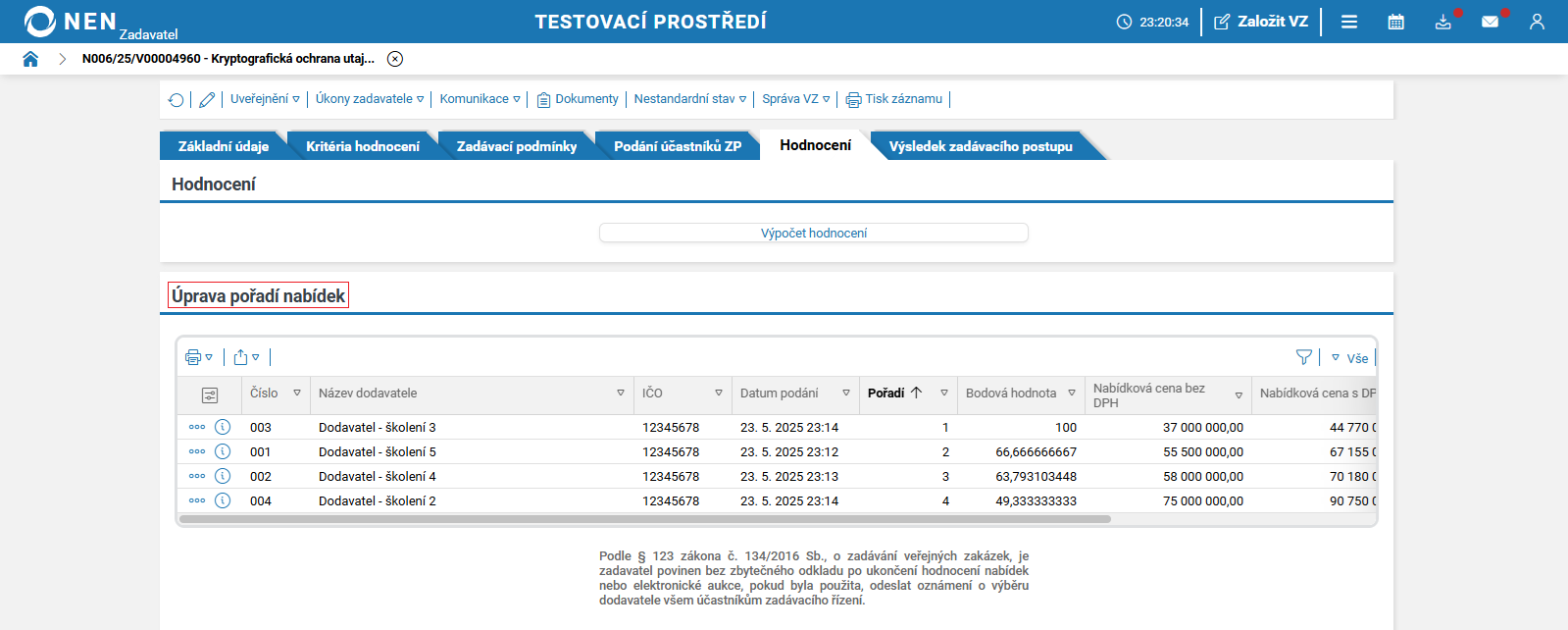Open Název dodavatele column filter arrow
The width and height of the screenshot is (1568, 630).
point(621,393)
